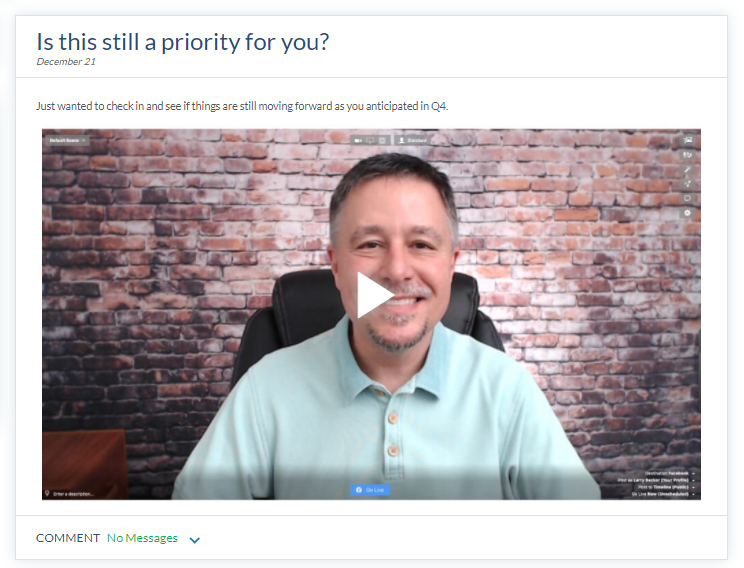
Task: Open the share connections icon
Action: click(x=688, y=183)
